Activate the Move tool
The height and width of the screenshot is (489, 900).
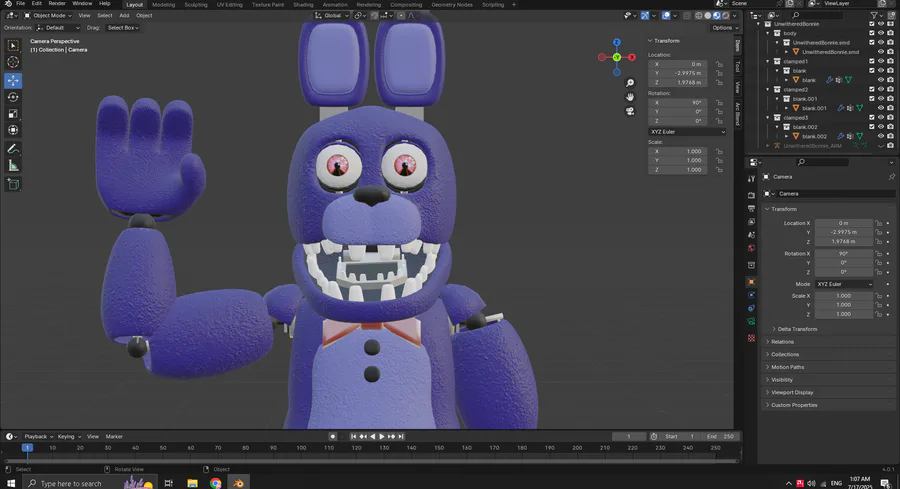[x=13, y=81]
